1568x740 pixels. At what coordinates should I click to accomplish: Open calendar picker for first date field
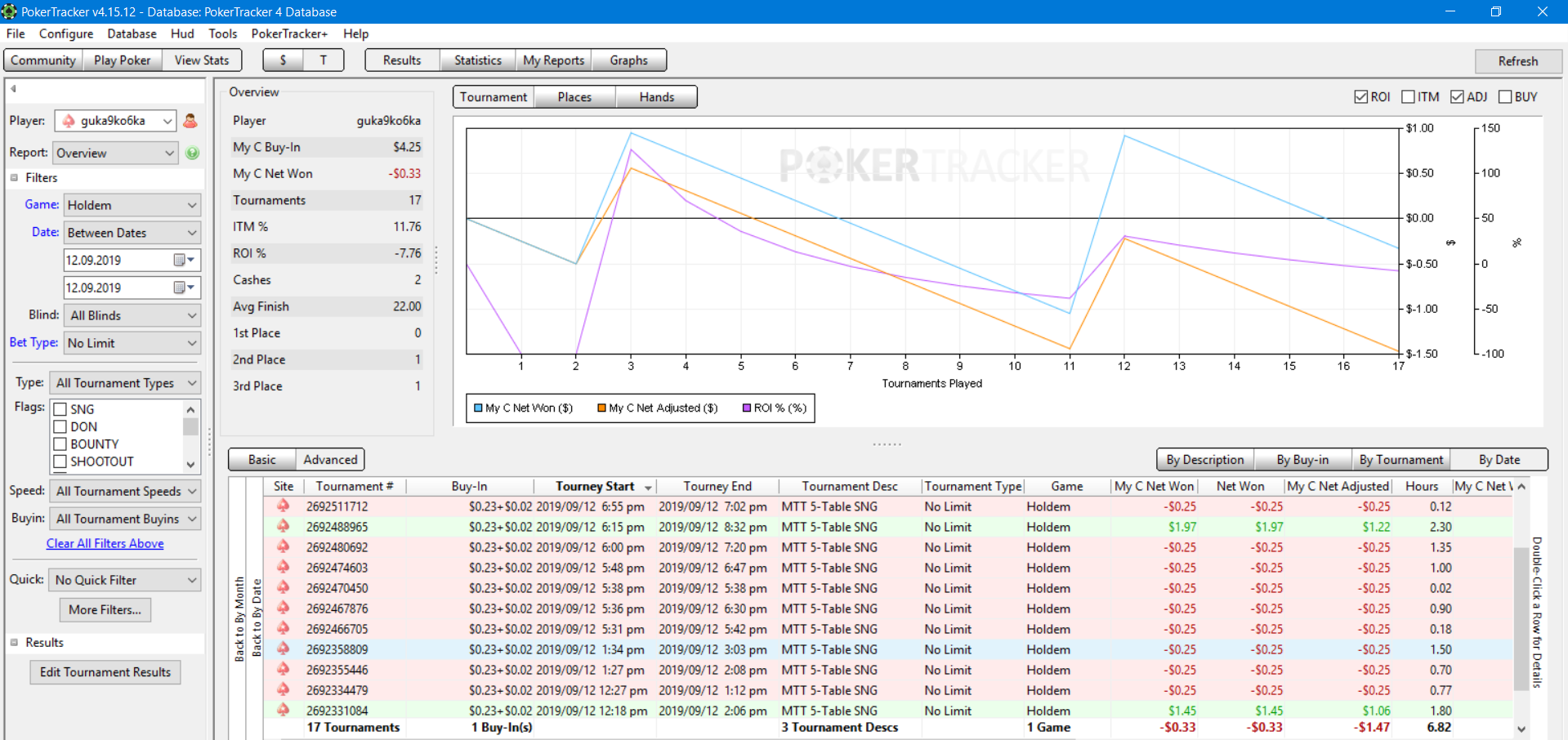(x=184, y=260)
